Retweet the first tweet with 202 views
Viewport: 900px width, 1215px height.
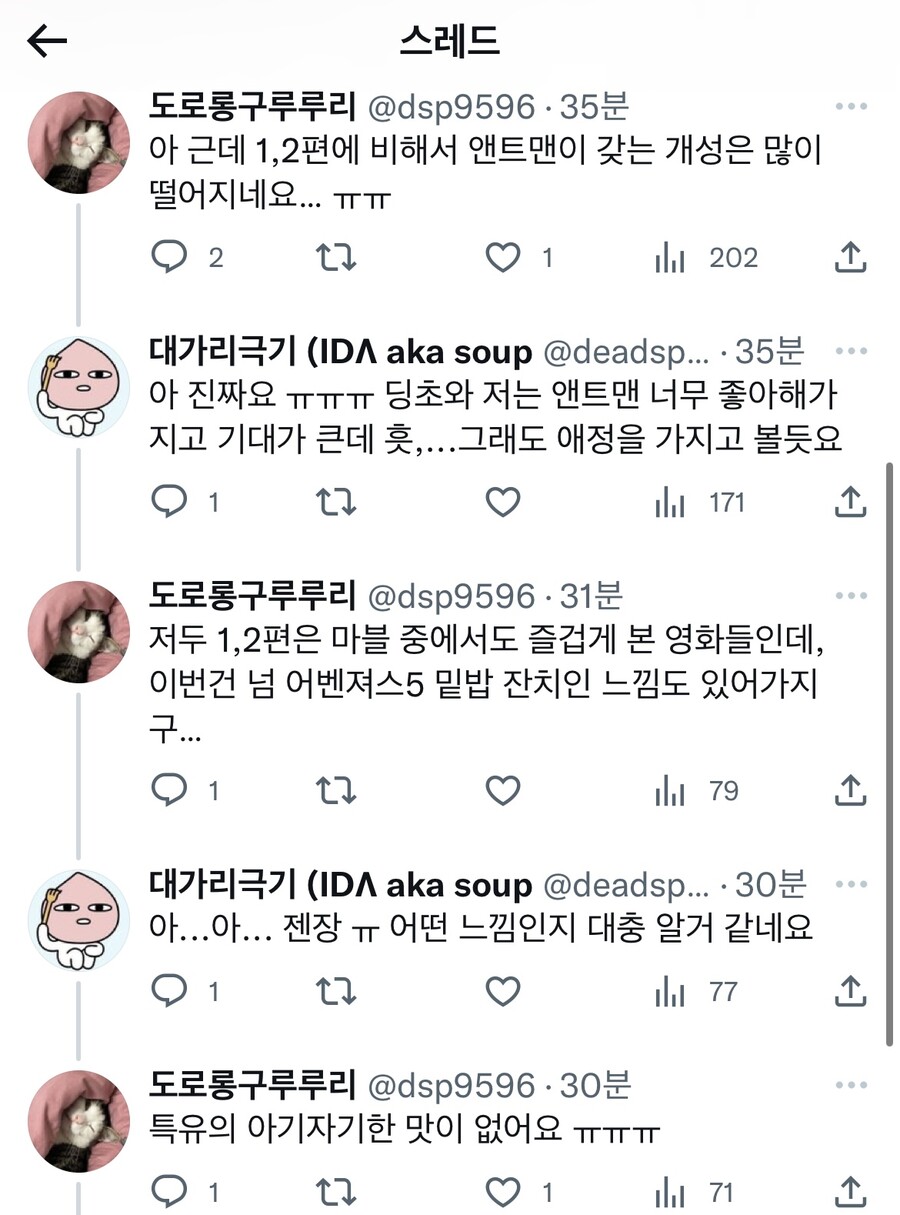(x=336, y=258)
